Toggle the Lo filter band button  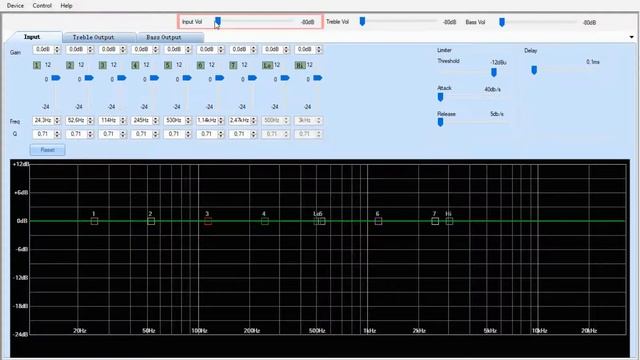267,65
